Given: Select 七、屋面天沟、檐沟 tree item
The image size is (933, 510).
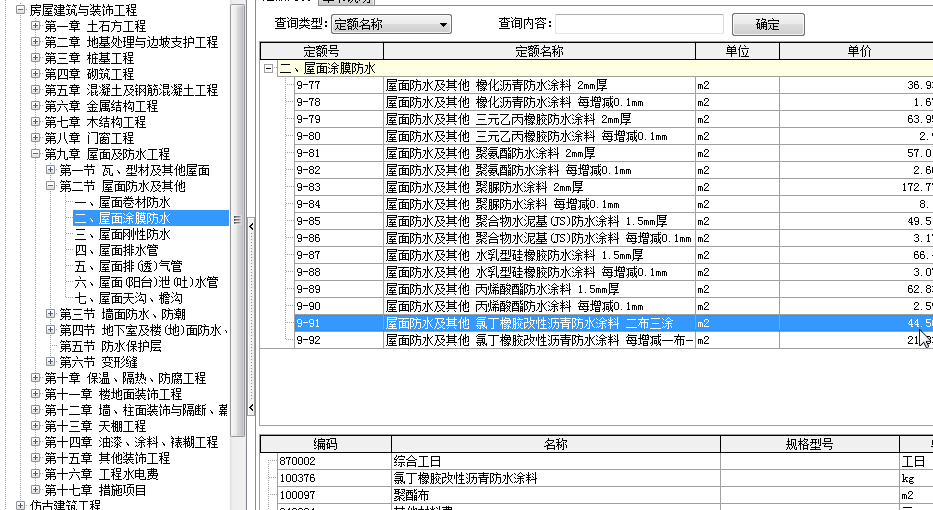Looking at the screenshot, I should pyautogui.click(x=129, y=299).
